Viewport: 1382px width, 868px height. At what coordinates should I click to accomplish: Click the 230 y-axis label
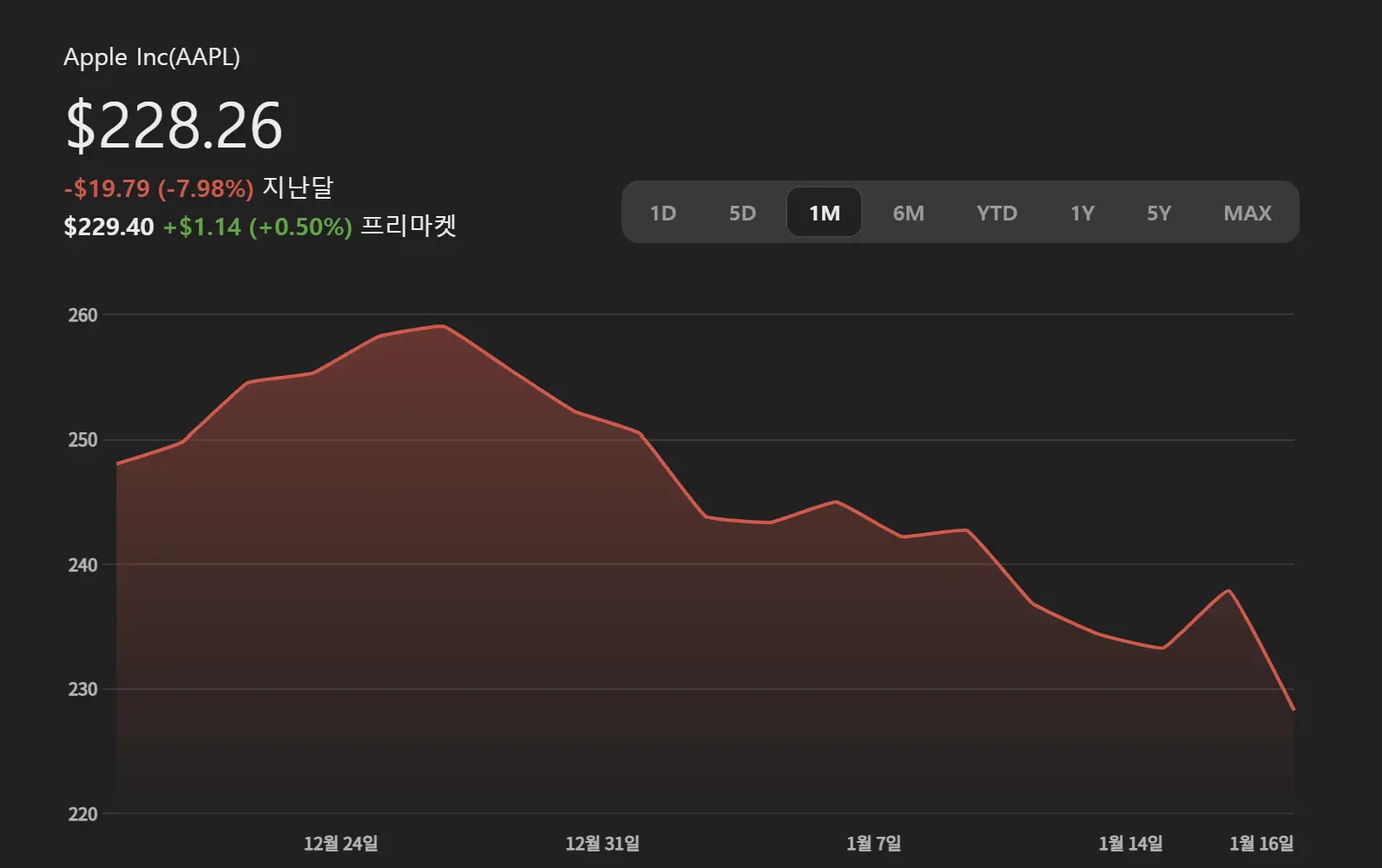pos(83,689)
